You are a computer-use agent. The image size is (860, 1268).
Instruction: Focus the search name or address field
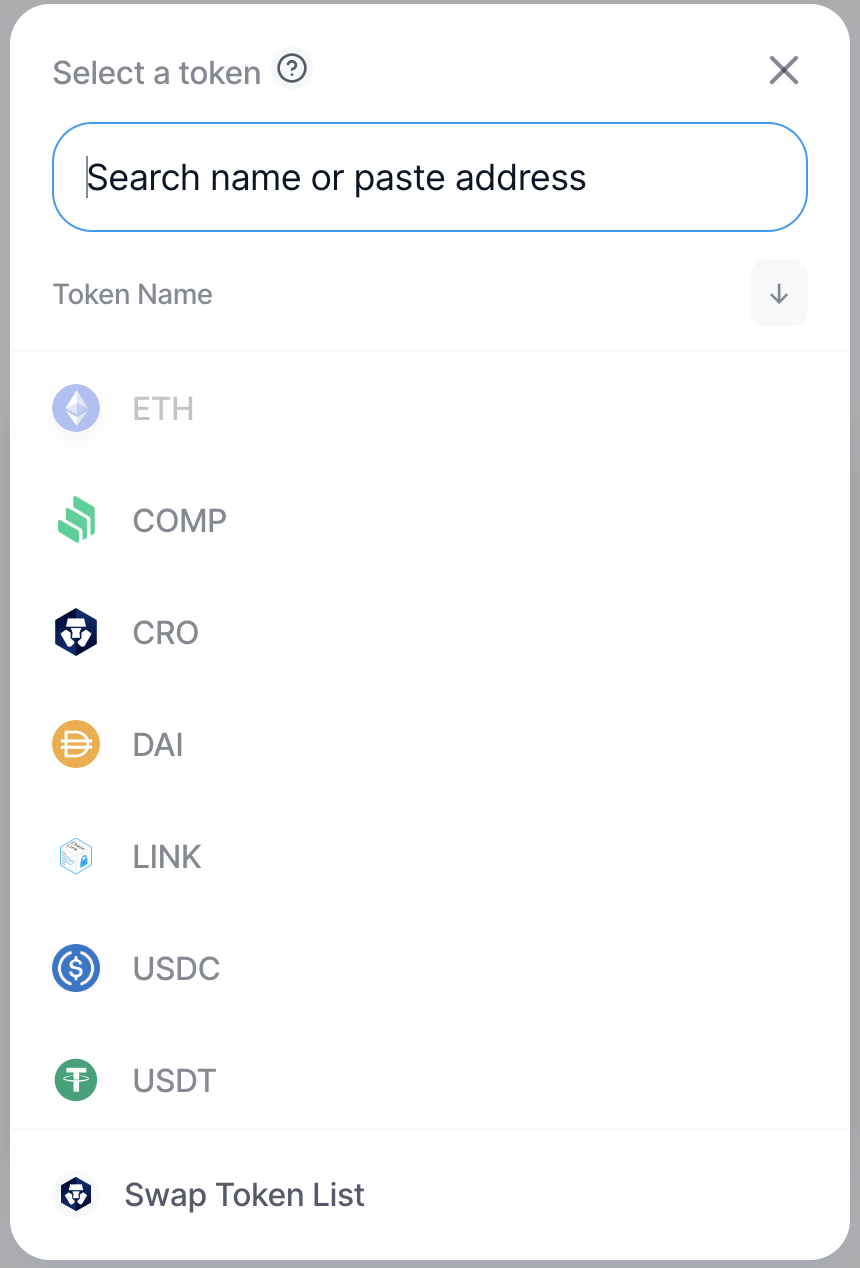(x=430, y=177)
